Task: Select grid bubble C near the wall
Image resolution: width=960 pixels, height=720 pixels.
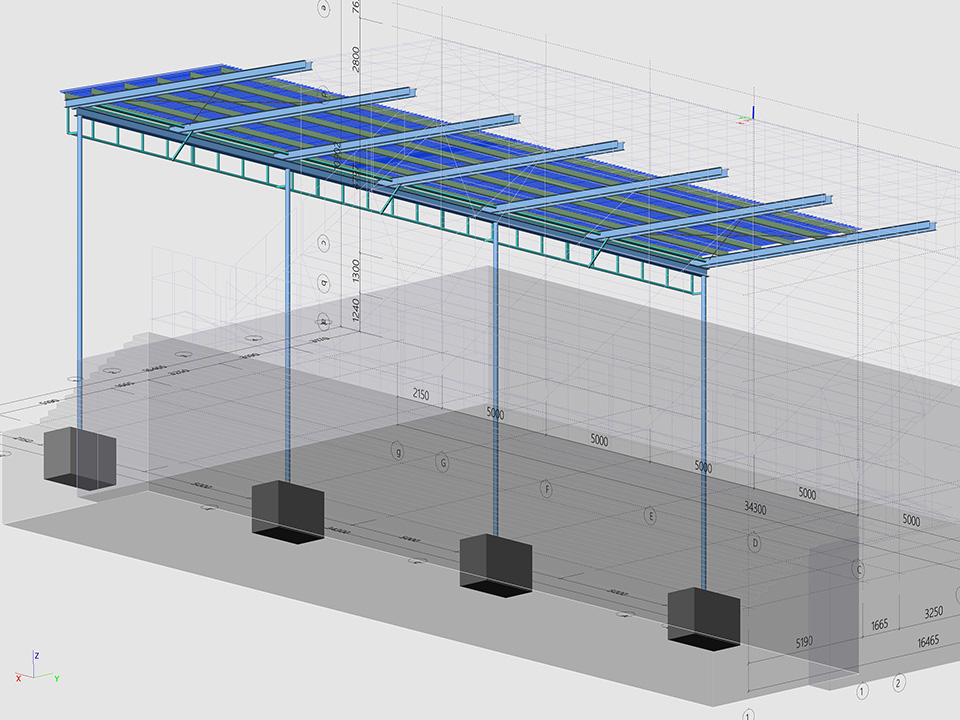Action: click(x=858, y=569)
